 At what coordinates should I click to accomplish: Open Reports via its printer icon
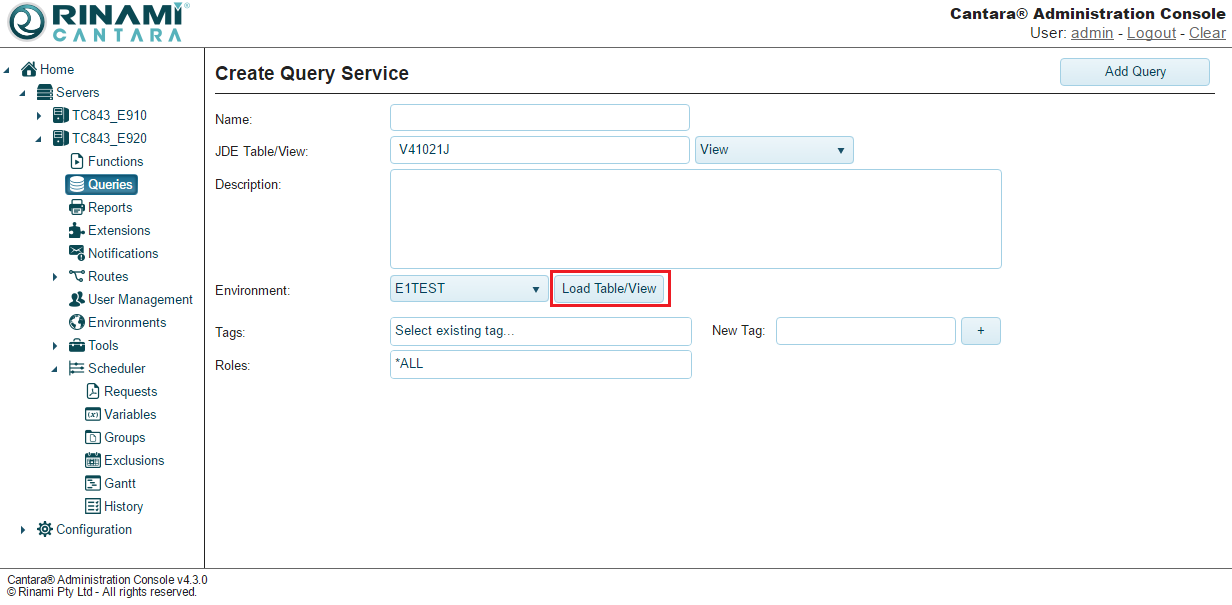[77, 207]
